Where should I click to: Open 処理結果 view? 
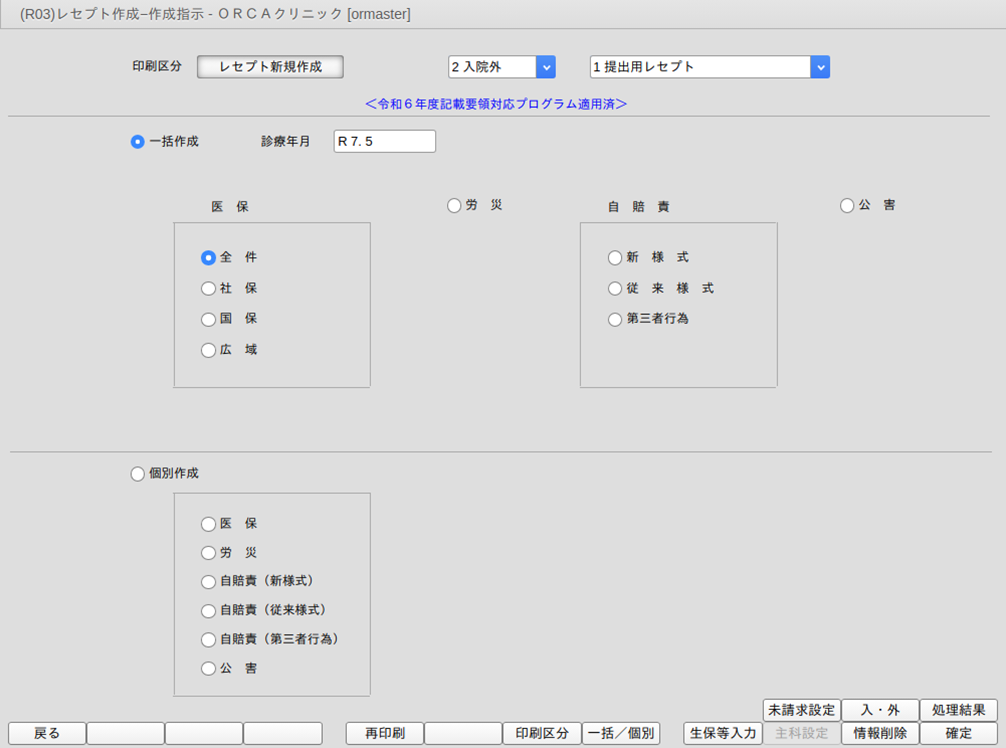click(x=958, y=710)
